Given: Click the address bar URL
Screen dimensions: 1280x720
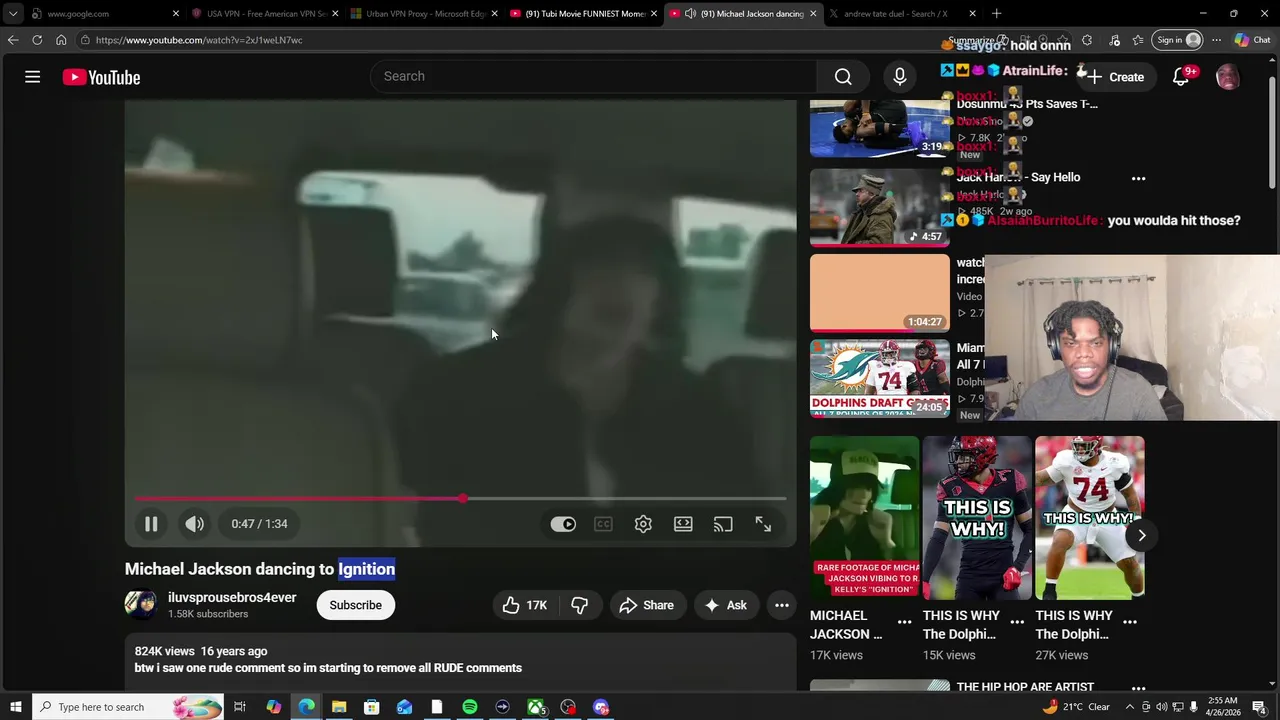Looking at the screenshot, I should click(x=199, y=40).
